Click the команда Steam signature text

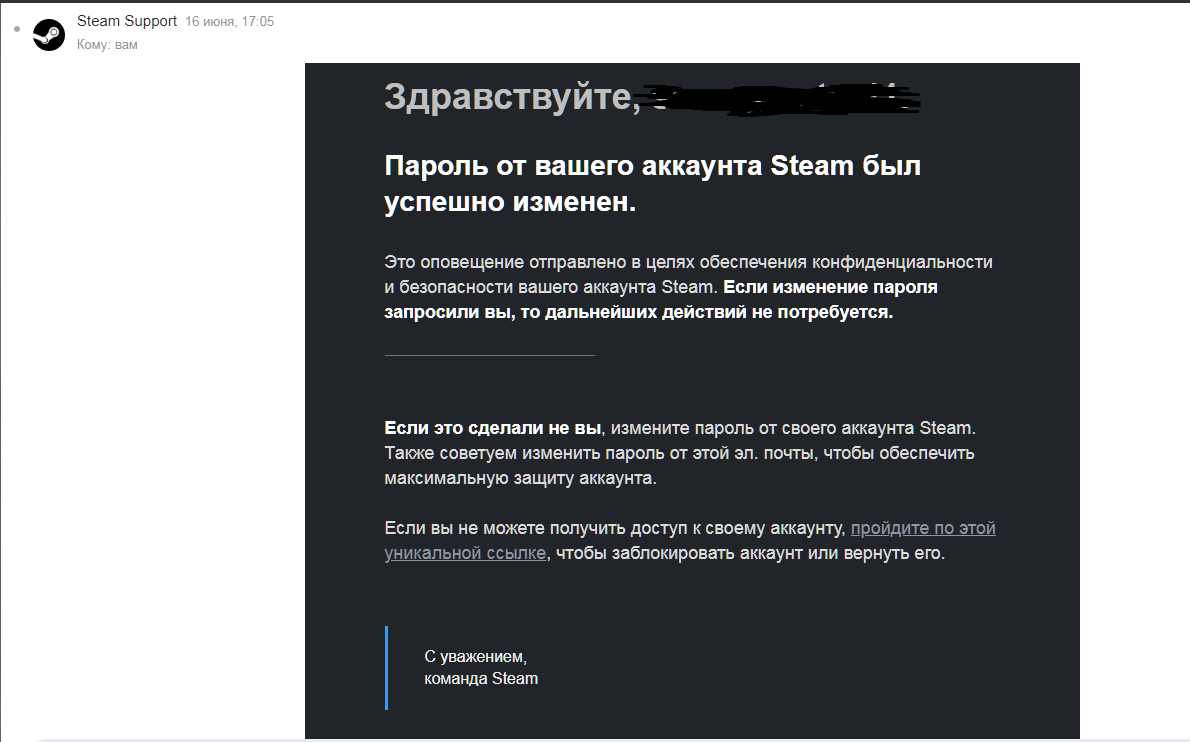pos(481,679)
